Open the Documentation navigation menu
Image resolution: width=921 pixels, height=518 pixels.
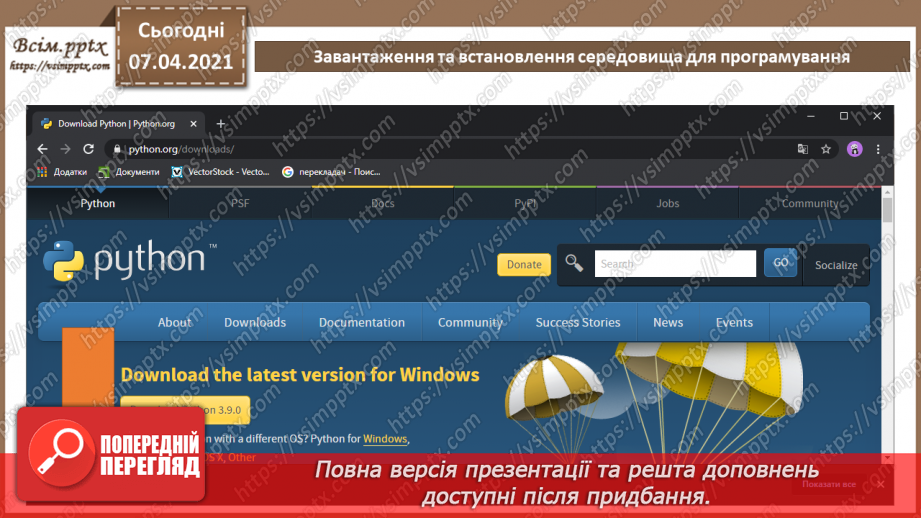pyautogui.click(x=362, y=322)
